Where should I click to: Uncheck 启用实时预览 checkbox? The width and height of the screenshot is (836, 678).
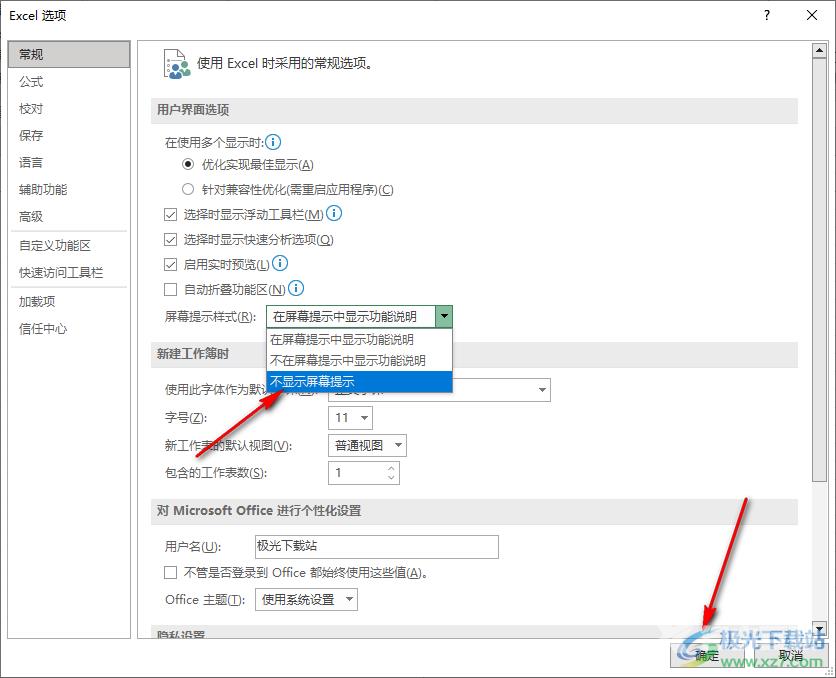click(x=170, y=264)
